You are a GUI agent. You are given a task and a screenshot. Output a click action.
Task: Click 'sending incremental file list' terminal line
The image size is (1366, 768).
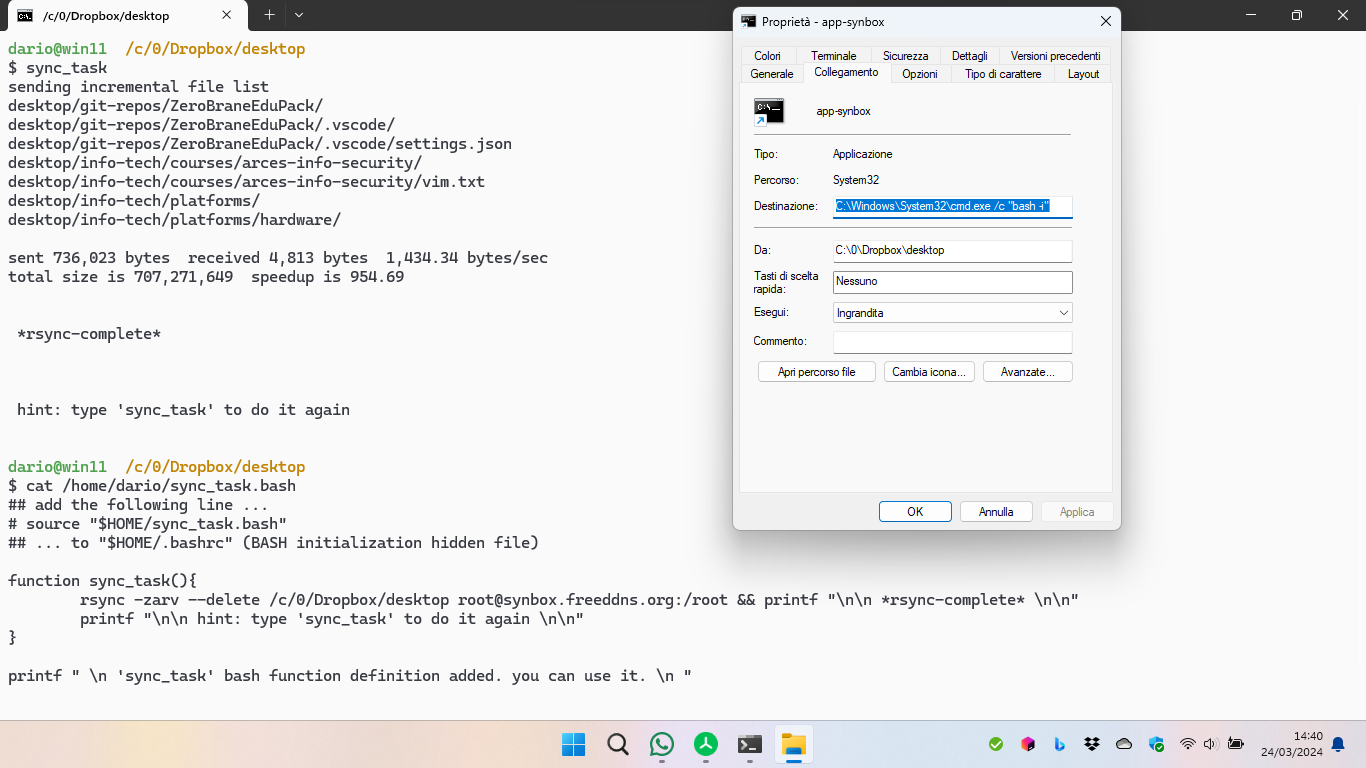pos(138,87)
